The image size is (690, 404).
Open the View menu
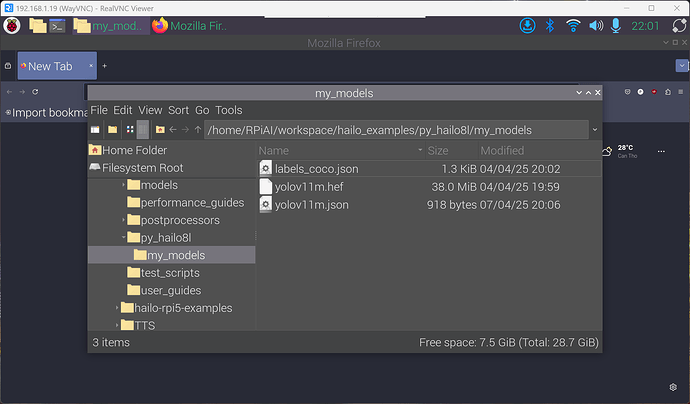coord(150,110)
